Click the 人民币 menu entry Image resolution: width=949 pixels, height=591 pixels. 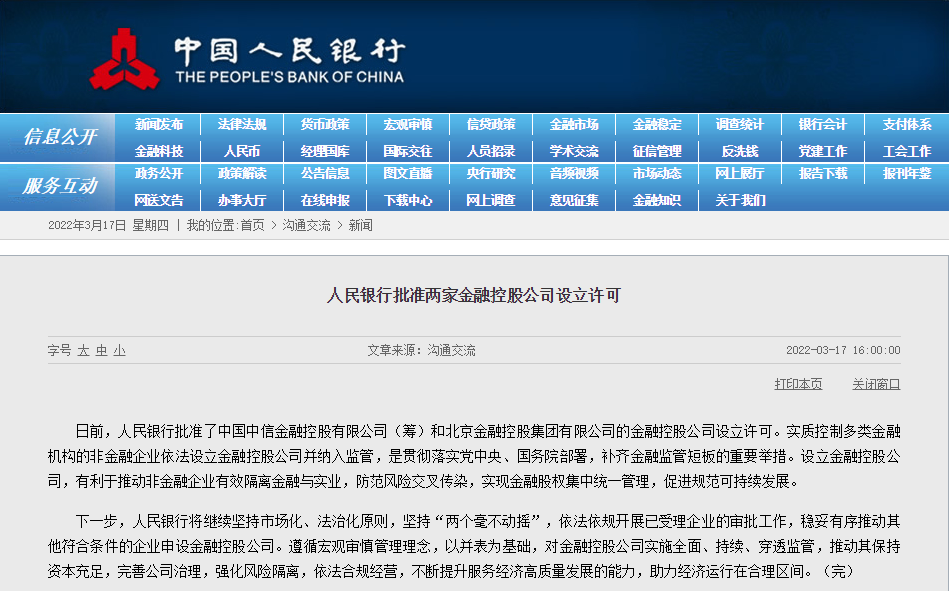click(x=242, y=151)
